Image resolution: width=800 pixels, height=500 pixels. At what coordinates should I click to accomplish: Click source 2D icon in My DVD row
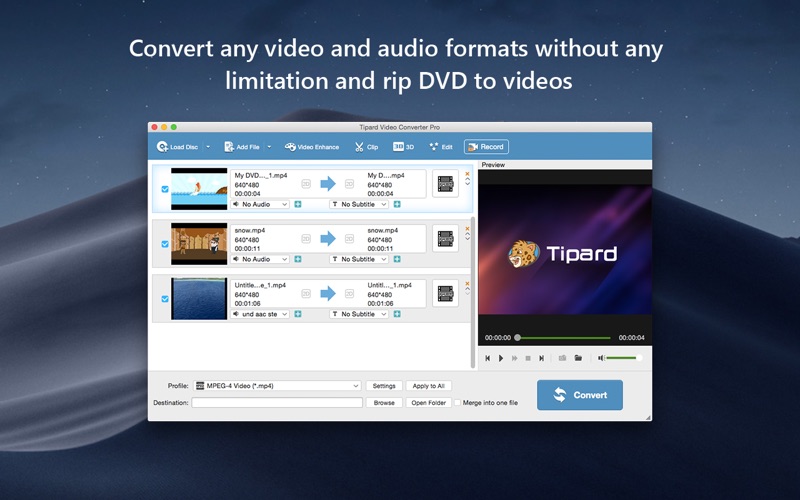306,184
